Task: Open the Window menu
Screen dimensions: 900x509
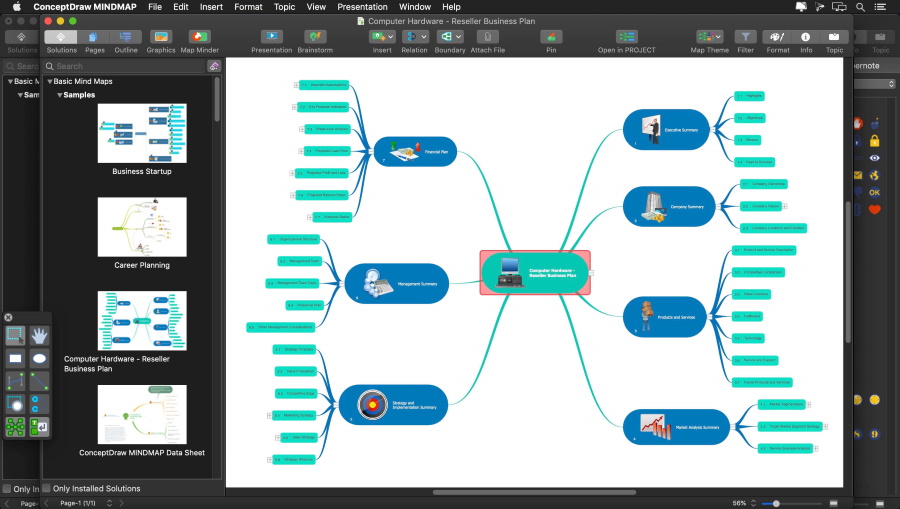Action: point(414,7)
